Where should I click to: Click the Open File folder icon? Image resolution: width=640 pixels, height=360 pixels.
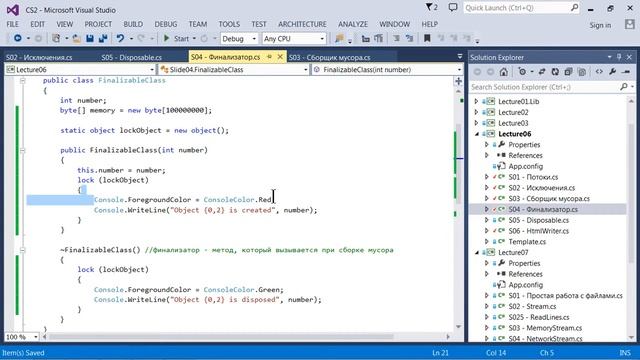coord(76,39)
